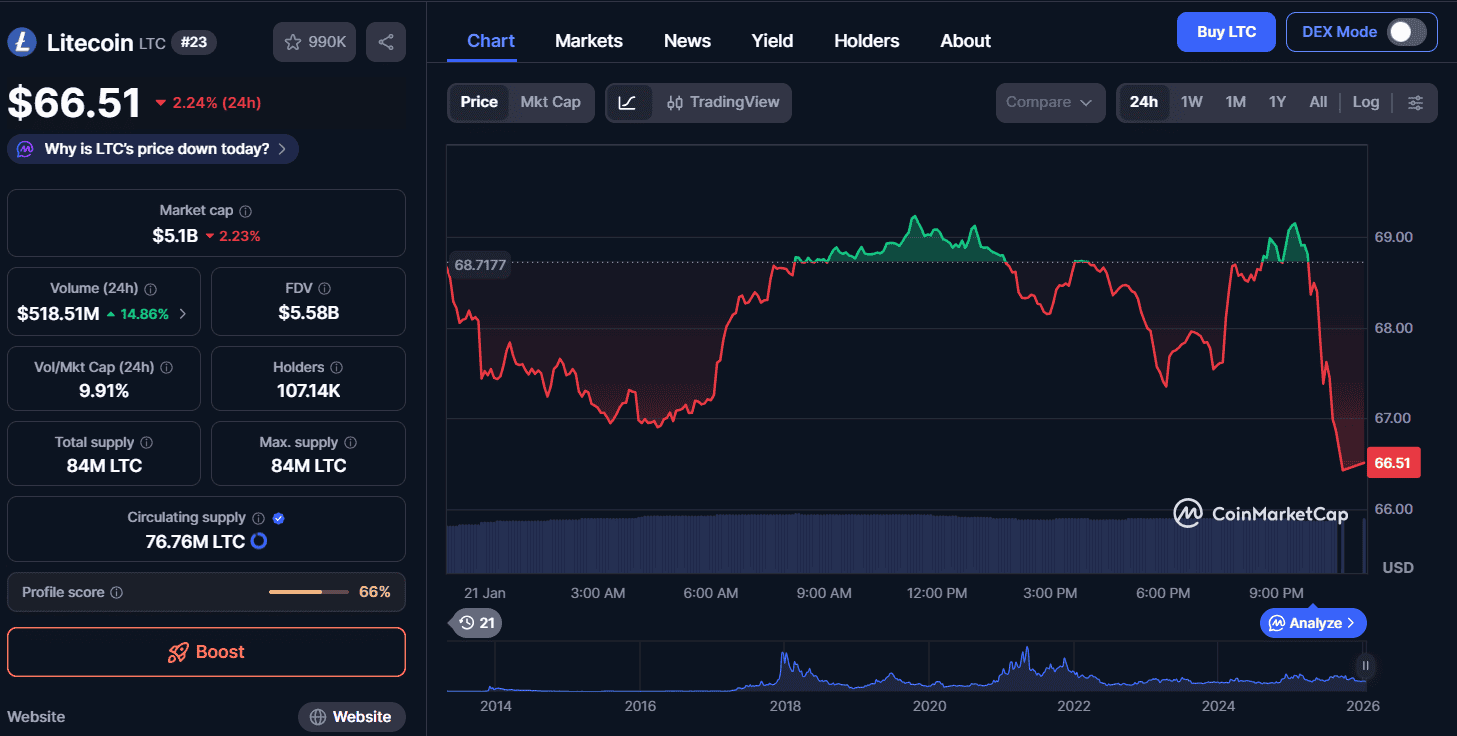Select the line chart view icon

click(628, 102)
